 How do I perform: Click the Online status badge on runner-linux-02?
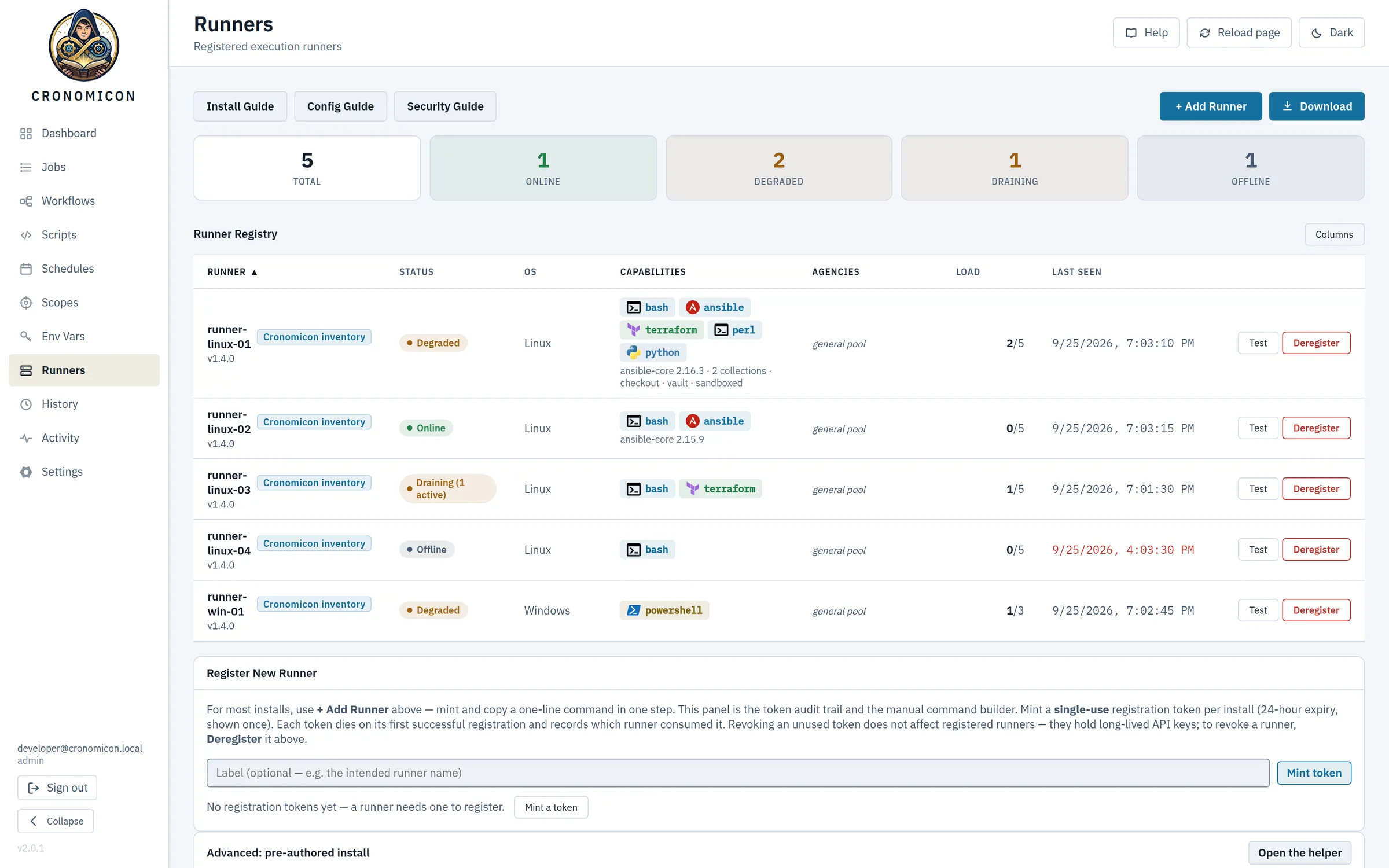426,428
